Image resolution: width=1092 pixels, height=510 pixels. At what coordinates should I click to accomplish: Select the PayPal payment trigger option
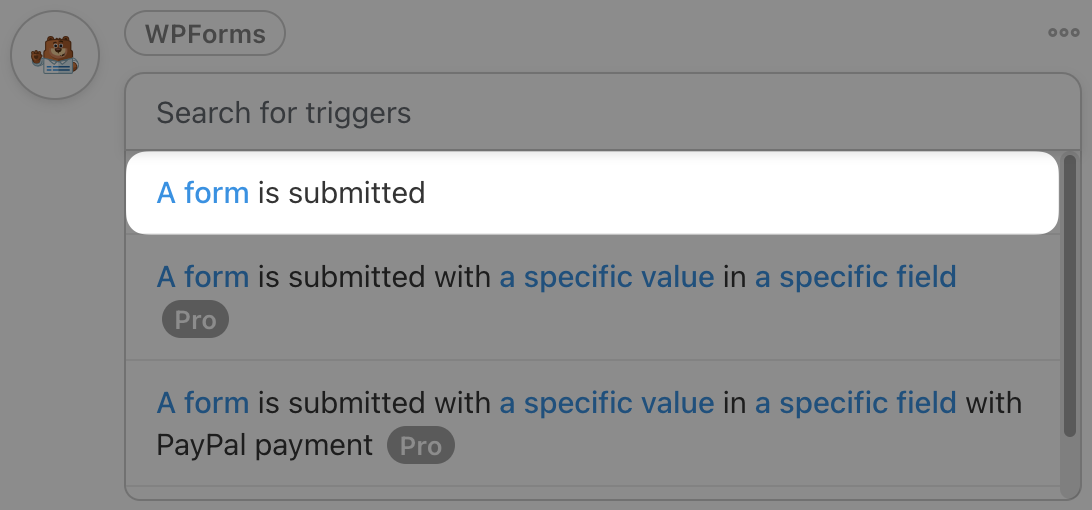pyautogui.click(x=590, y=424)
